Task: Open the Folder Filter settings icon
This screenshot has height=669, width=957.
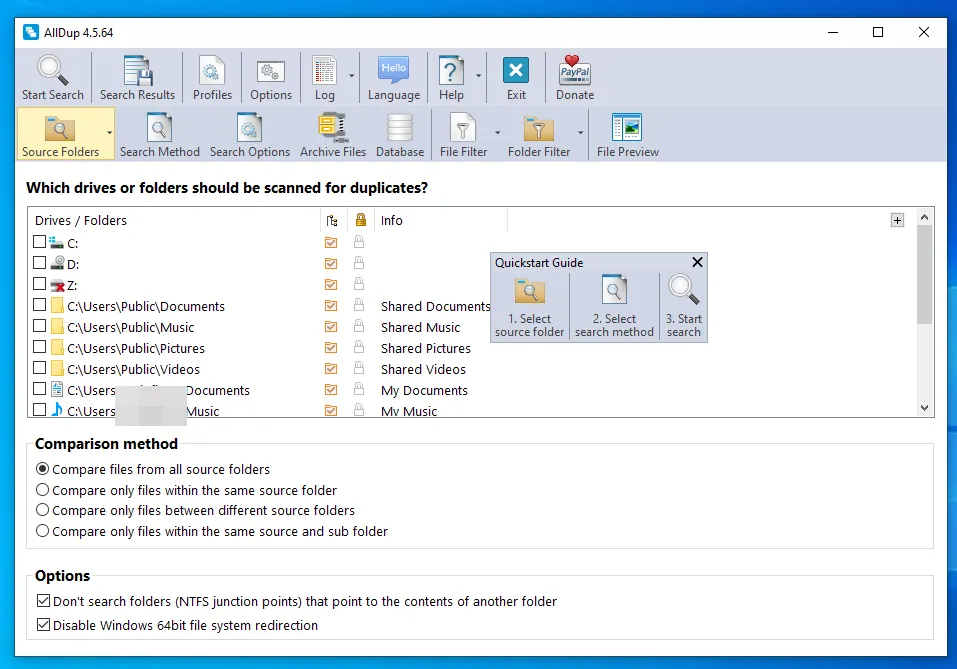Action: pyautogui.click(x=538, y=128)
